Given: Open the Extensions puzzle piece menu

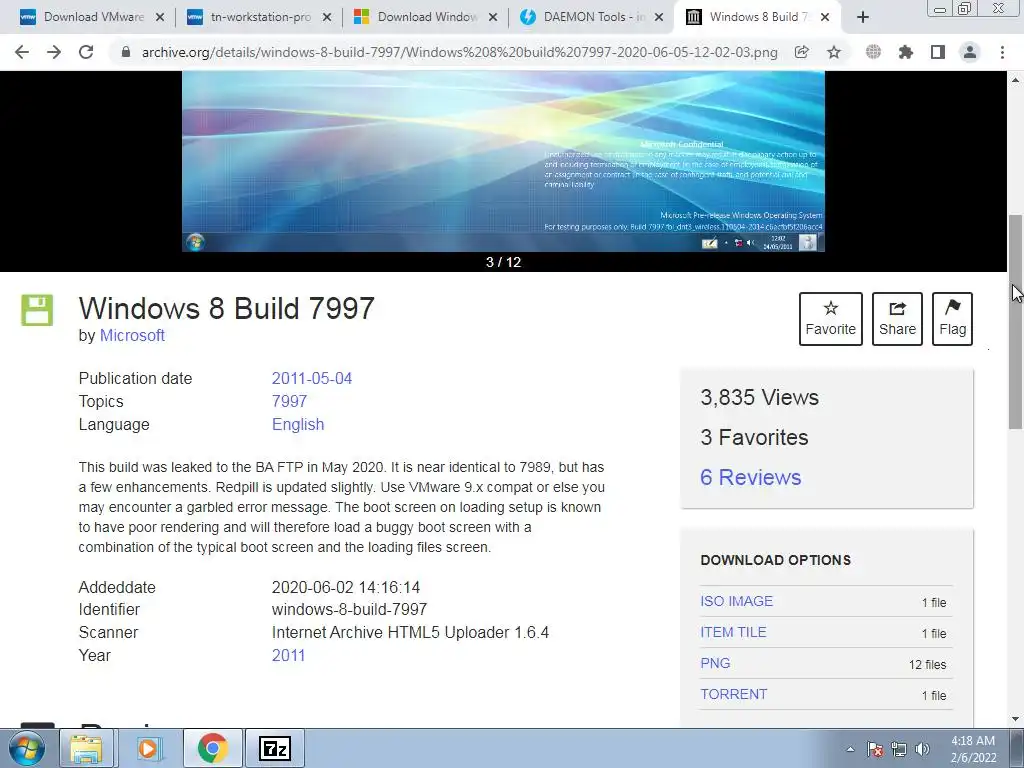Looking at the screenshot, I should coord(905,52).
